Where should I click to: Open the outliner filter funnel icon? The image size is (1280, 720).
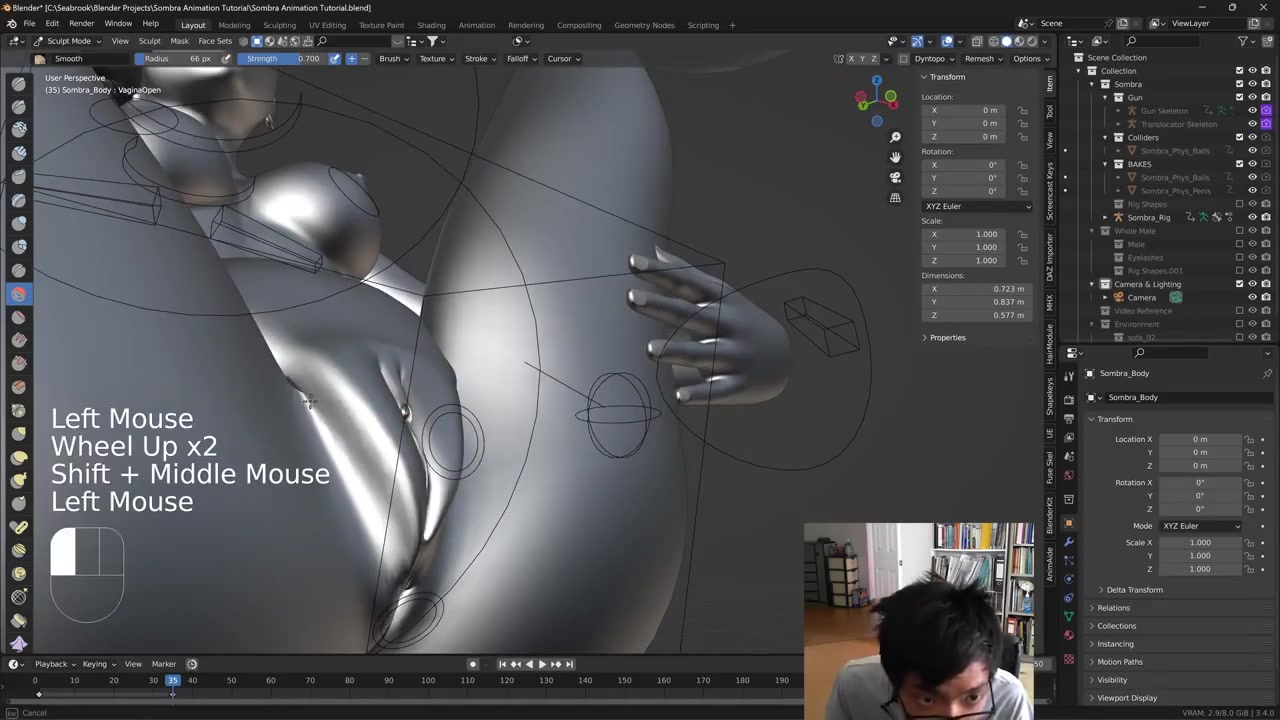(1242, 41)
